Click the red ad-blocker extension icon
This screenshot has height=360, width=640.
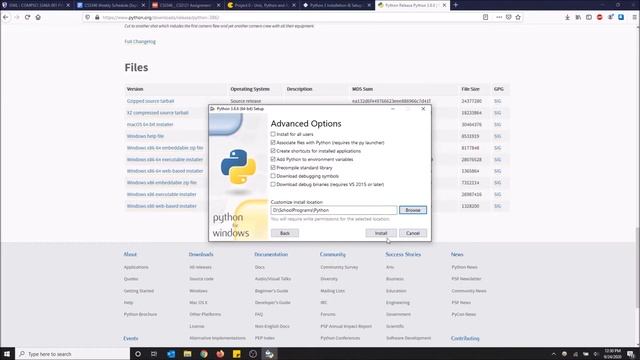(x=600, y=17)
